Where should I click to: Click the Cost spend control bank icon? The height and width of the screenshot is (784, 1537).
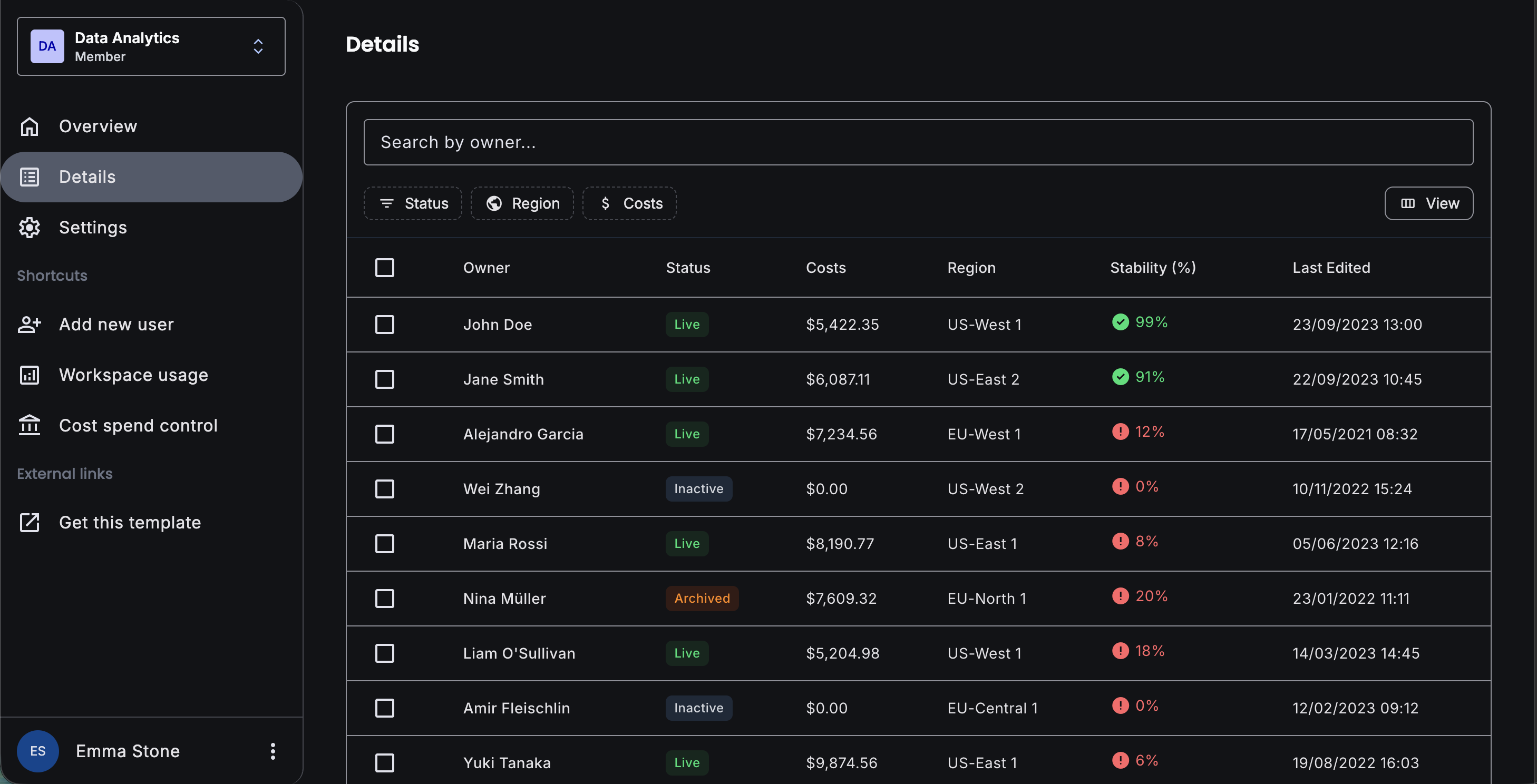[x=29, y=426]
